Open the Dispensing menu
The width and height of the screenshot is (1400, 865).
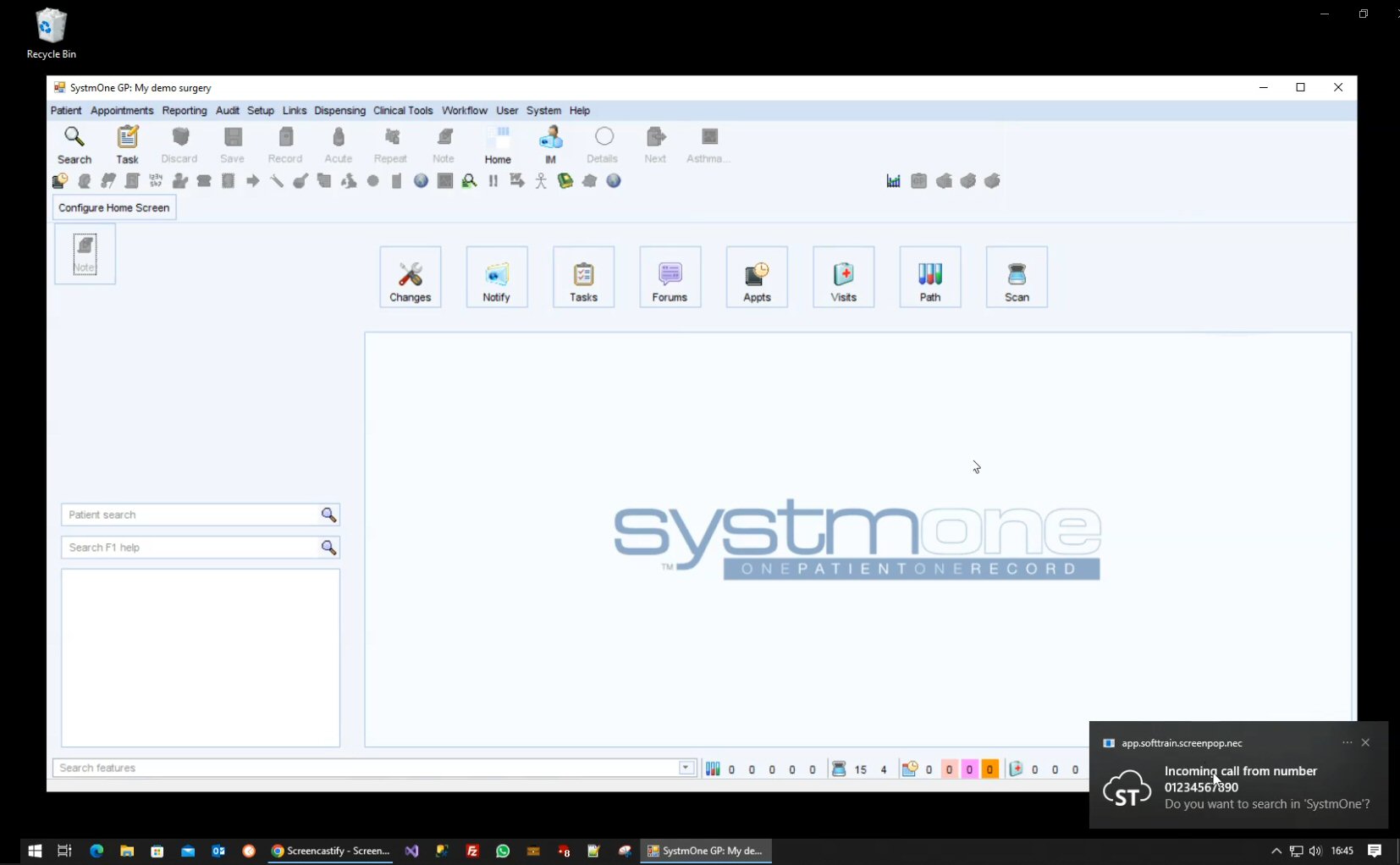click(339, 111)
